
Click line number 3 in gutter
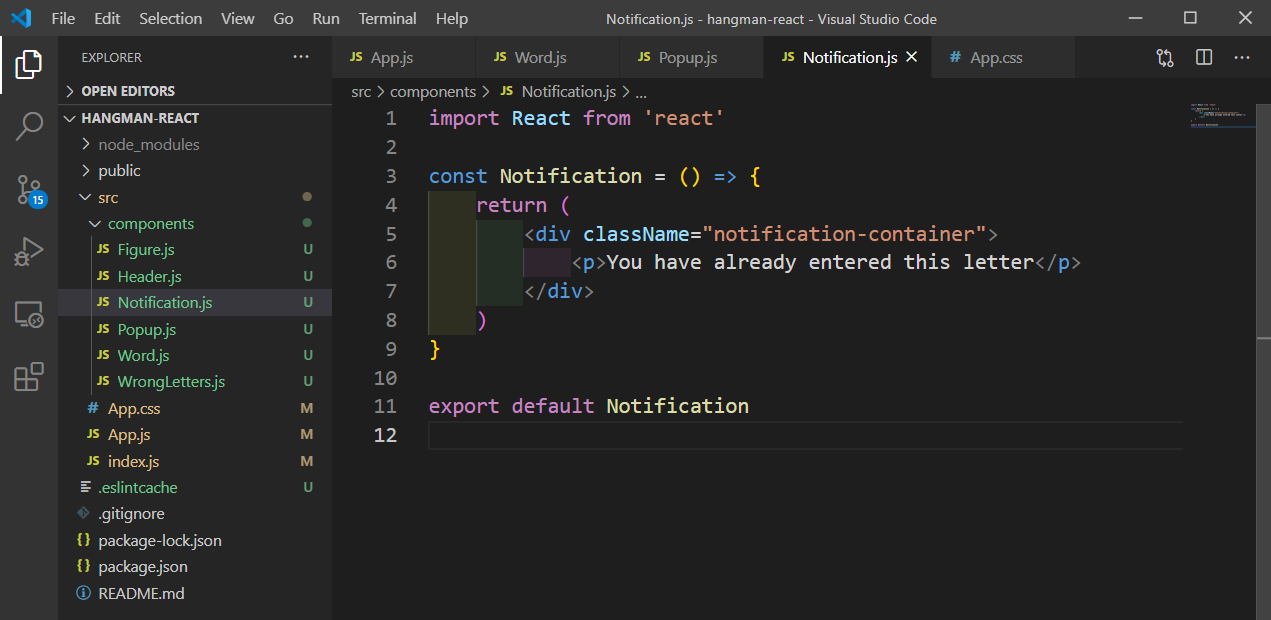click(391, 176)
